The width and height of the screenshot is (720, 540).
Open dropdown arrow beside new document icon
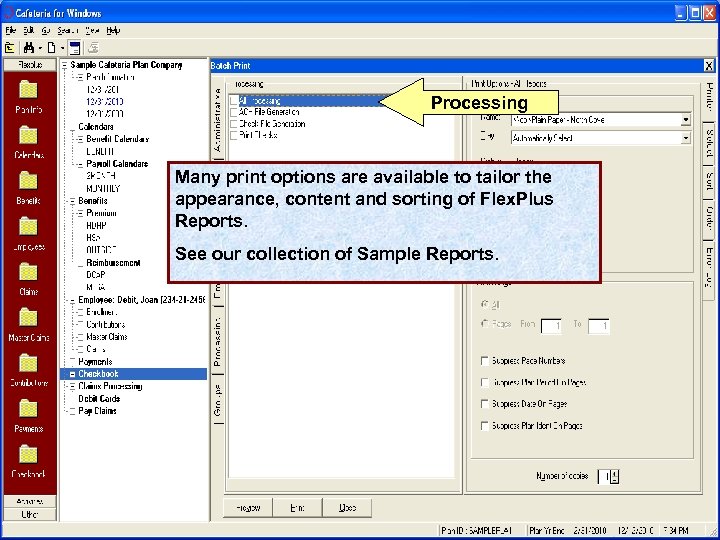click(62, 48)
